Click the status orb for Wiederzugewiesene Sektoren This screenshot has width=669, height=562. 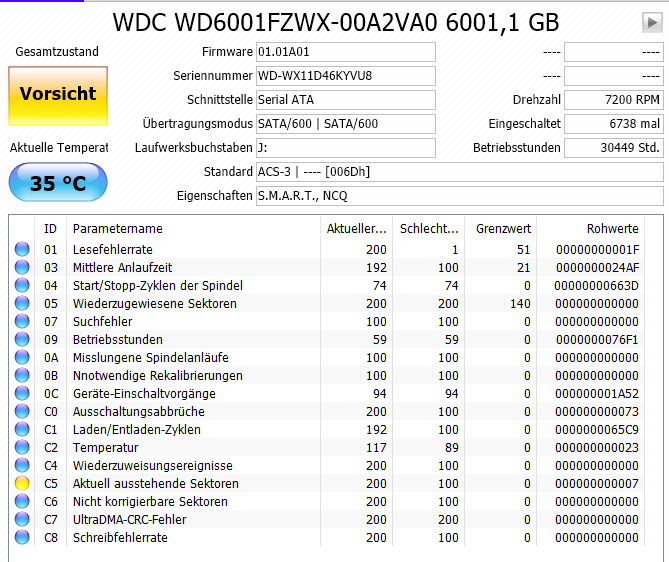click(22, 303)
